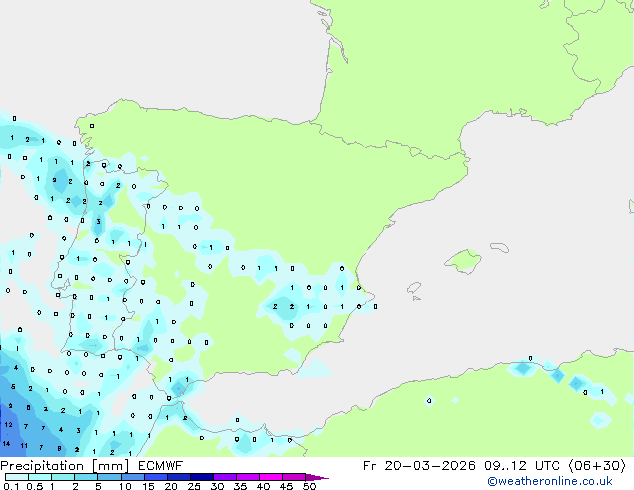634x490 pixels.
Task: Click the 15–20 mm legend swatch
Action: 155,477
